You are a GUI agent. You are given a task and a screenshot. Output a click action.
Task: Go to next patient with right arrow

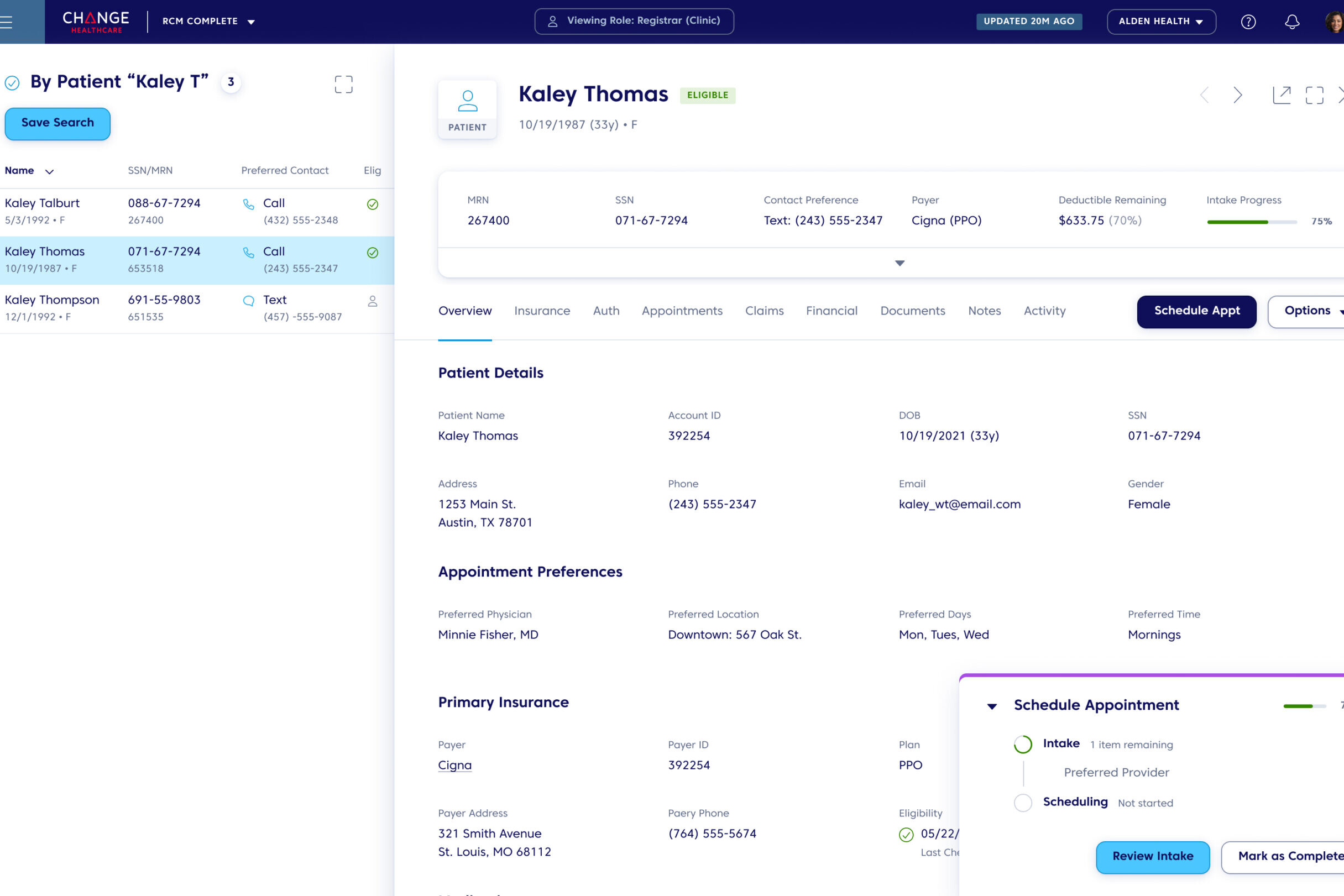tap(1237, 95)
